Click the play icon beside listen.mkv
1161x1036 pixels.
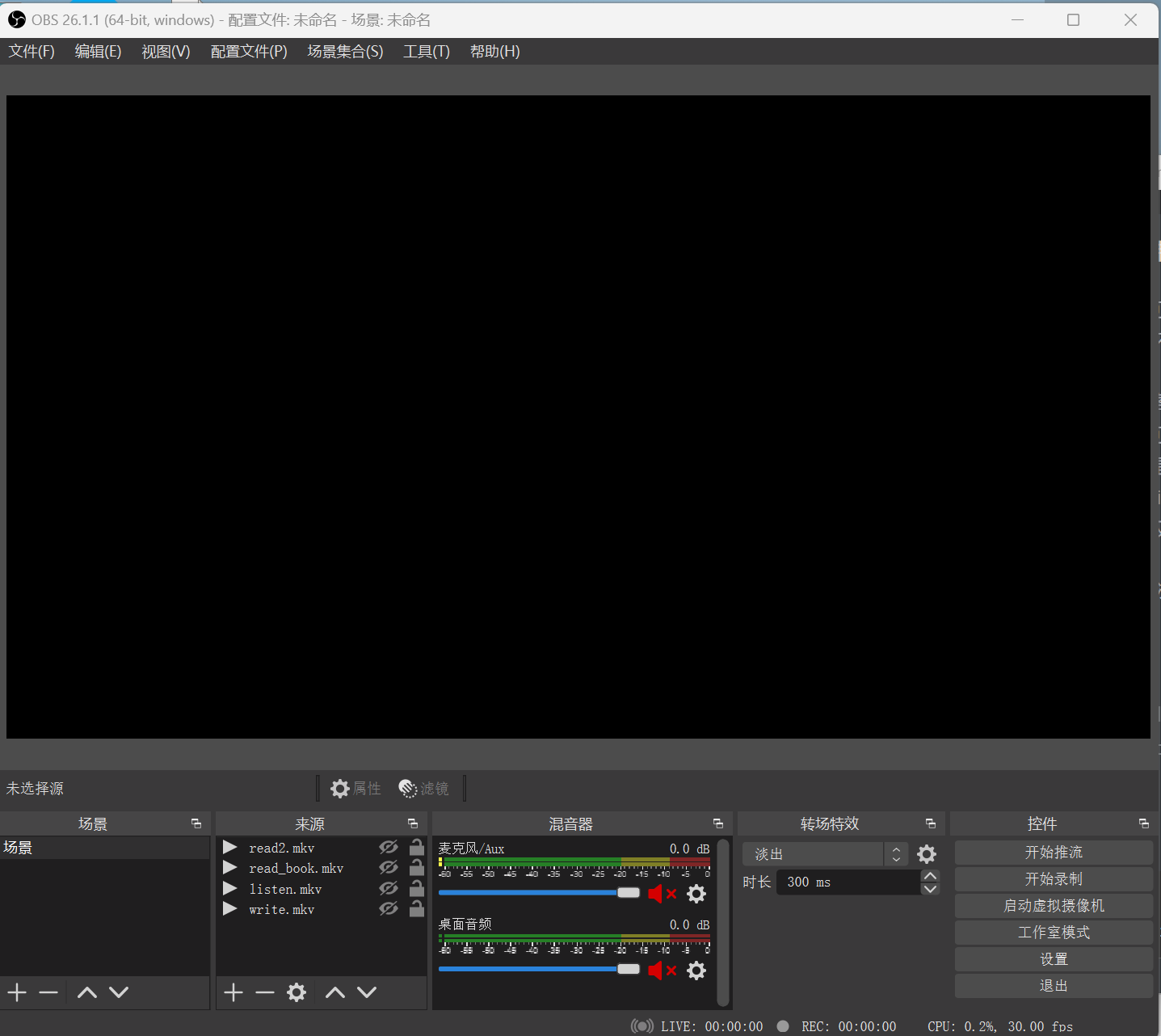pos(230,888)
